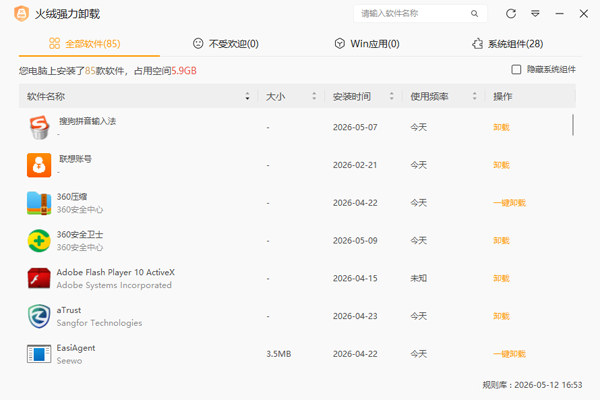Image resolution: width=600 pixels, height=400 pixels.
Task: Uninstall 搜狗拼音输入法
Action: click(x=501, y=127)
